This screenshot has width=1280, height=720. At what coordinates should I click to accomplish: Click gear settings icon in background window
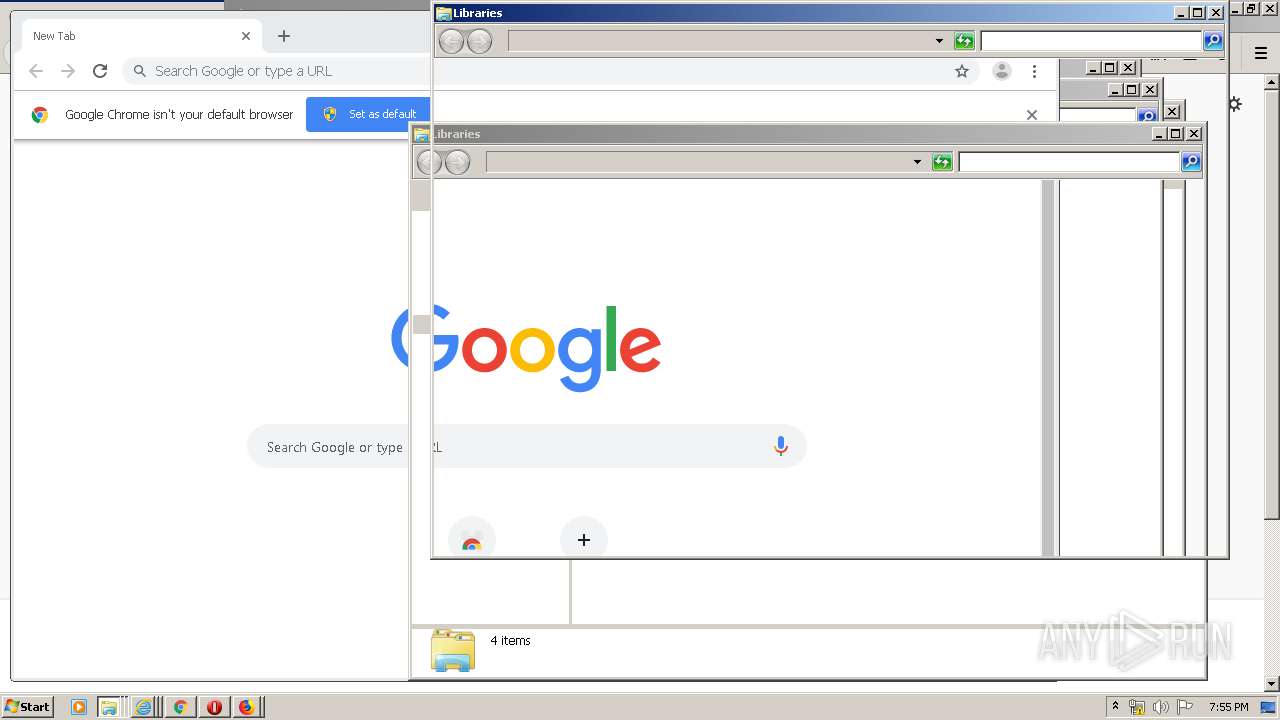tap(1236, 104)
